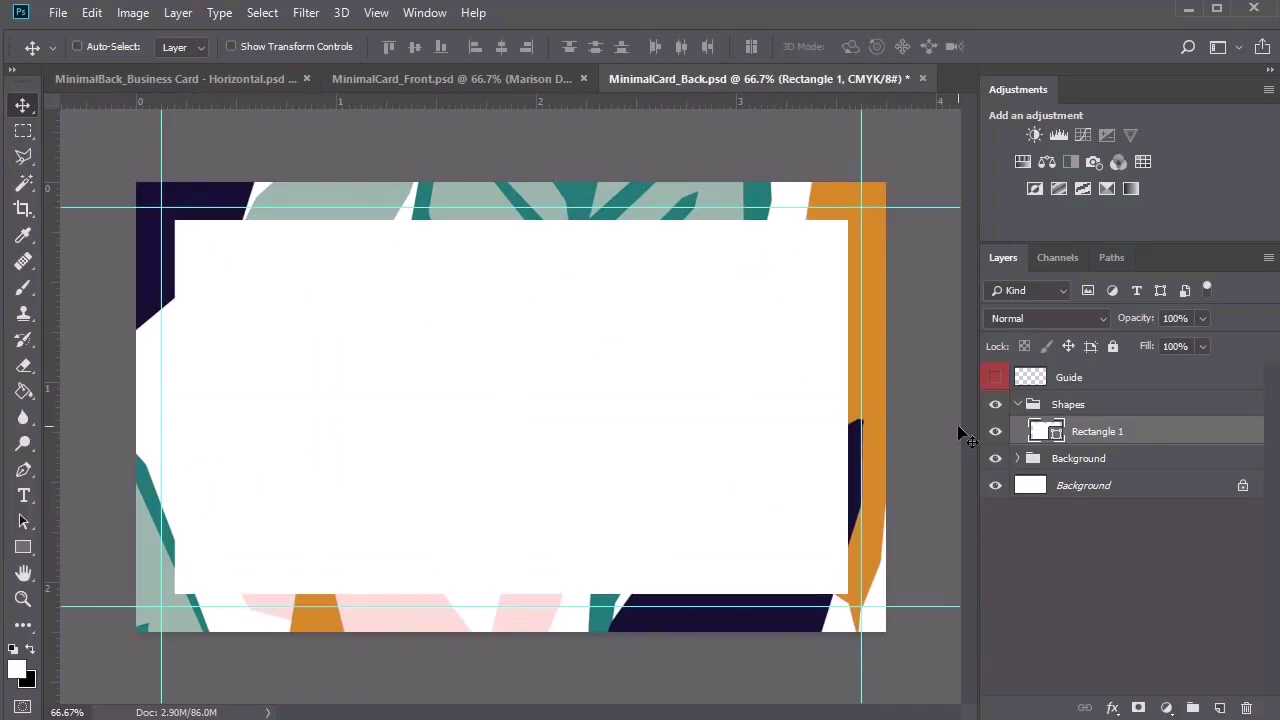Image resolution: width=1280 pixels, height=720 pixels.
Task: Expand the Background layer group
Action: click(1018, 458)
